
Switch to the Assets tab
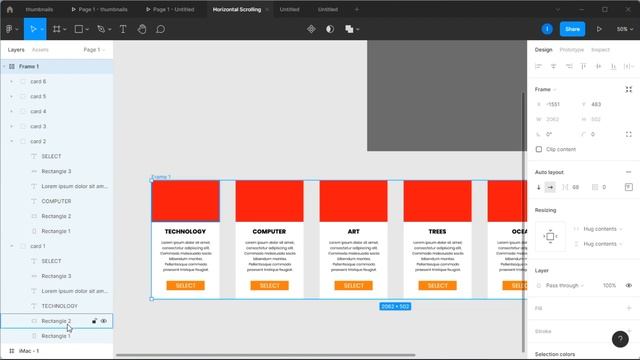[x=40, y=50]
